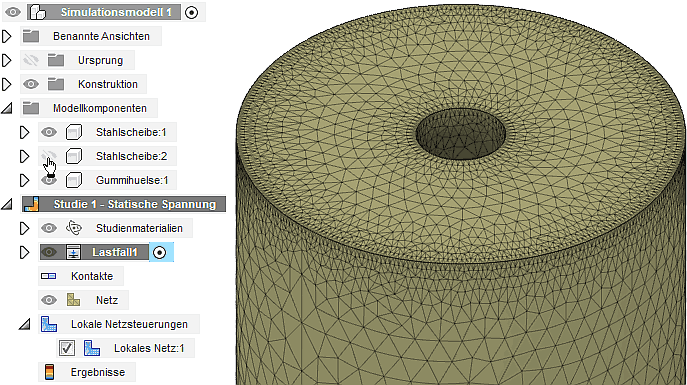Hide the Netz mesh display
This screenshot has width=687, height=385.
(49, 300)
